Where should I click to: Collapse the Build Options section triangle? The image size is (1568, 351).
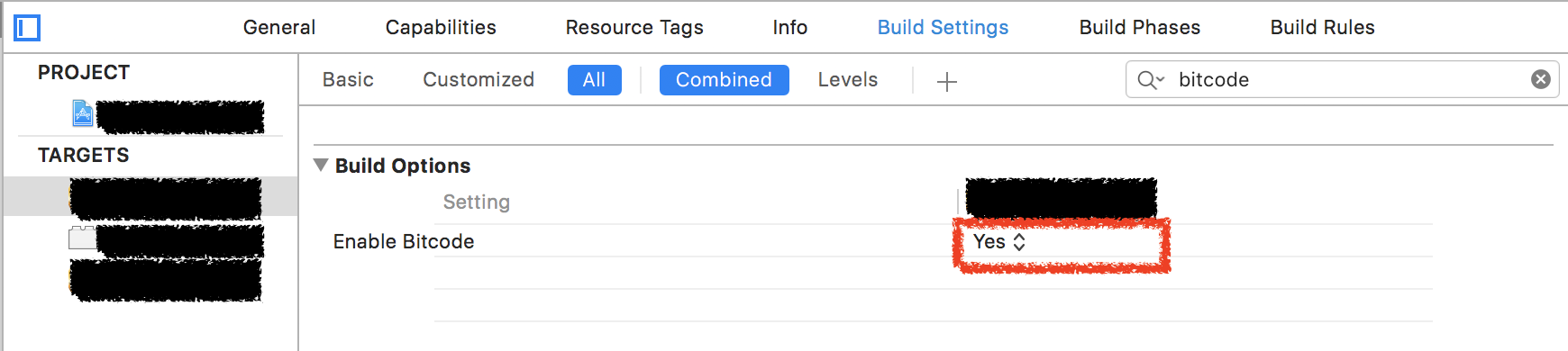coord(321,166)
